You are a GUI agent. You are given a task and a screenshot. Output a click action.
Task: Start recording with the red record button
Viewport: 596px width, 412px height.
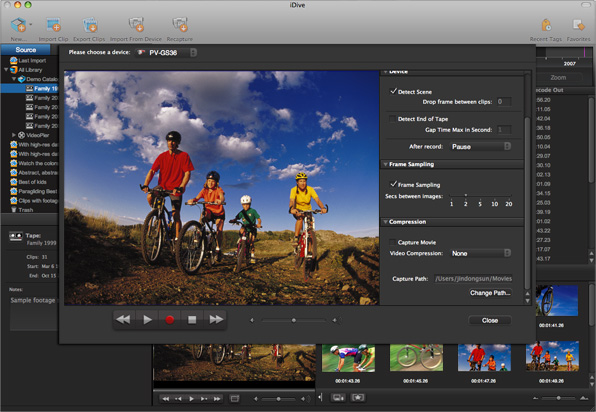[170, 320]
